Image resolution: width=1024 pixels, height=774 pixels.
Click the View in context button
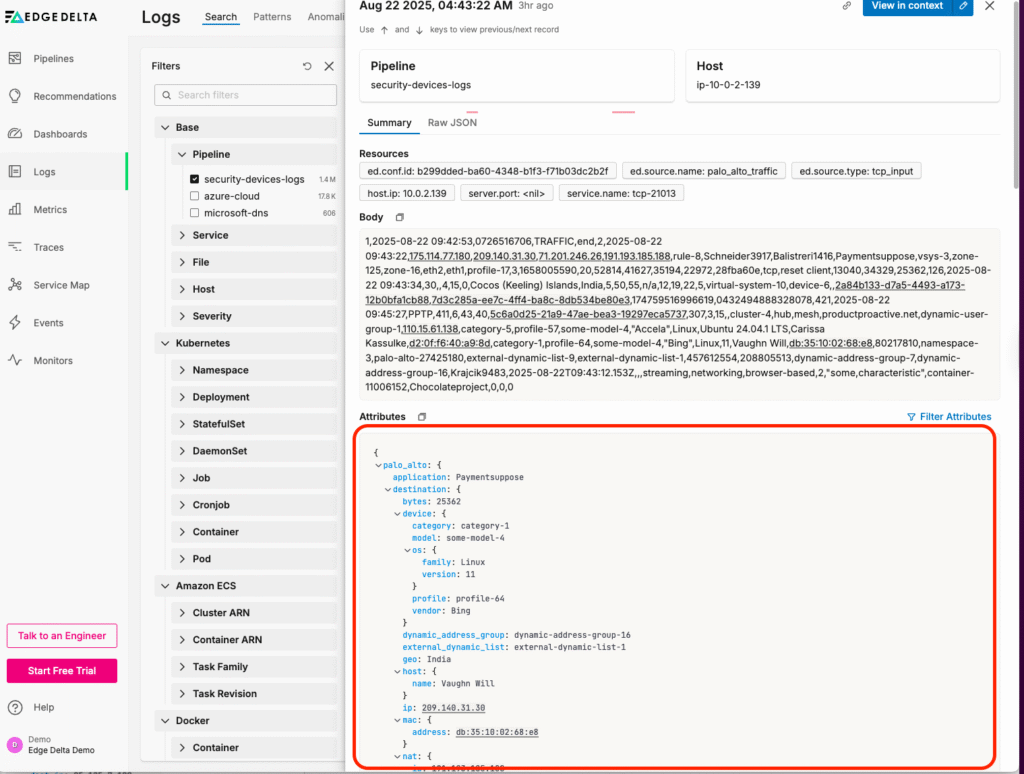906,6
